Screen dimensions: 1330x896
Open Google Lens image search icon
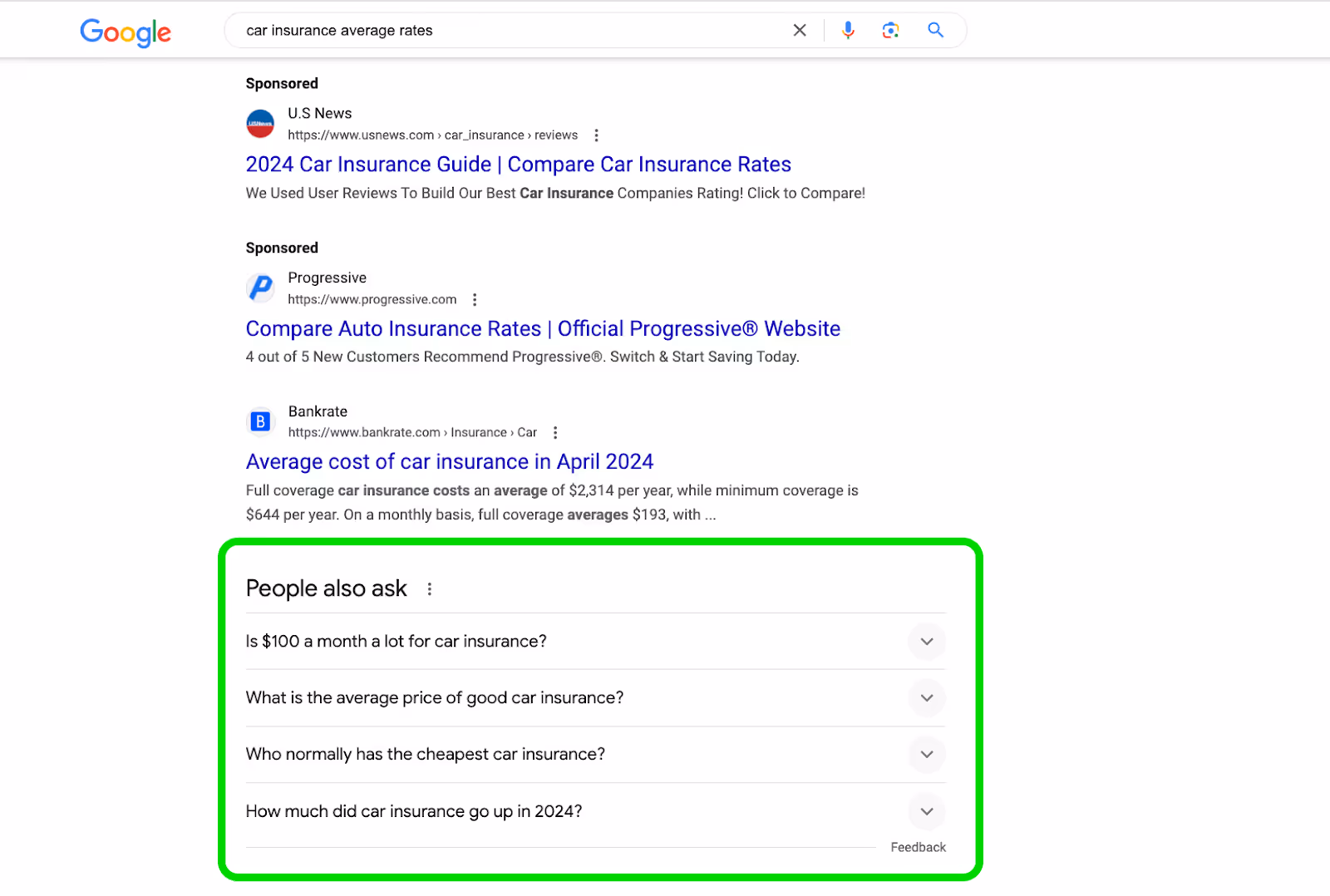tap(891, 30)
